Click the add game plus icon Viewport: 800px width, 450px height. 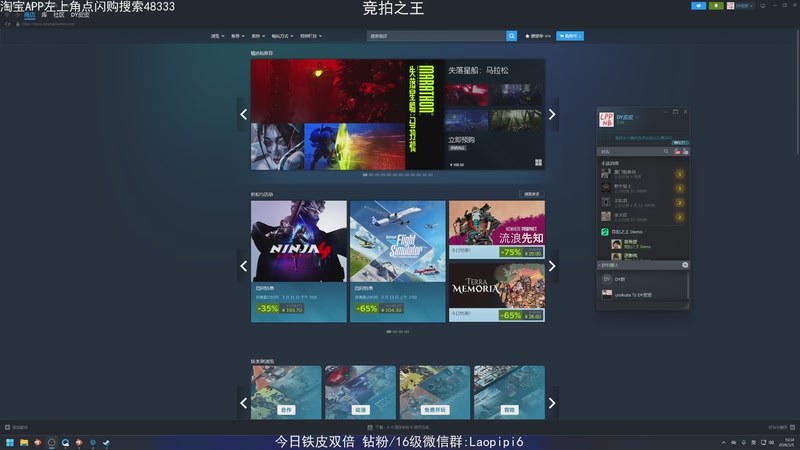(x=7, y=428)
